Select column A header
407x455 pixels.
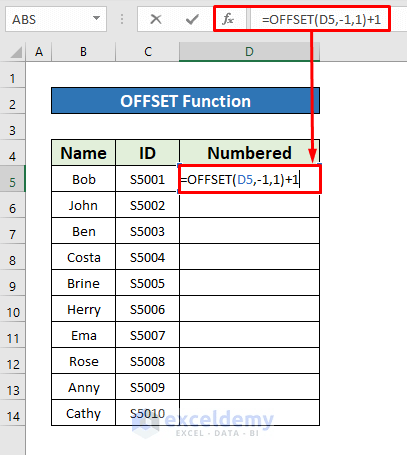tap(39, 52)
